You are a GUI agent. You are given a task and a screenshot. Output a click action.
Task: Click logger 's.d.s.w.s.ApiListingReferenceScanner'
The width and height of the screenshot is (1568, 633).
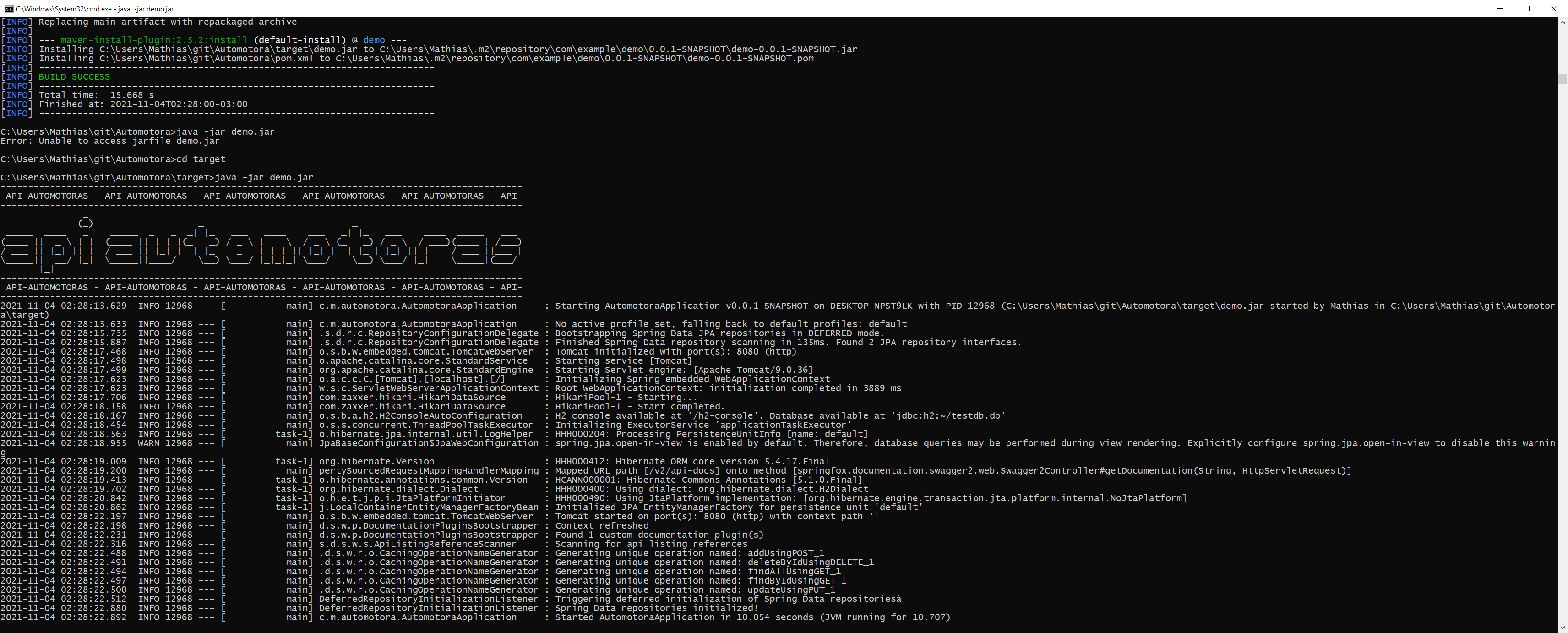[x=418, y=544]
